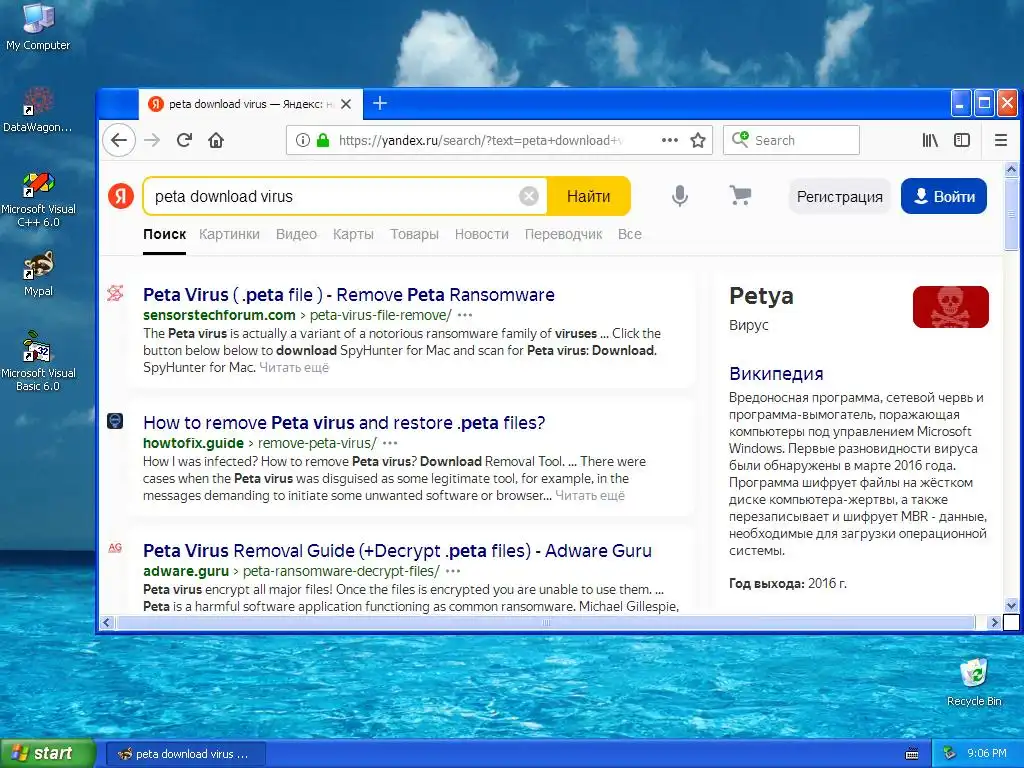Image resolution: width=1024 pixels, height=768 pixels.
Task: Click Читать ещё under the sensorstechforum snippet
Action: [294, 367]
